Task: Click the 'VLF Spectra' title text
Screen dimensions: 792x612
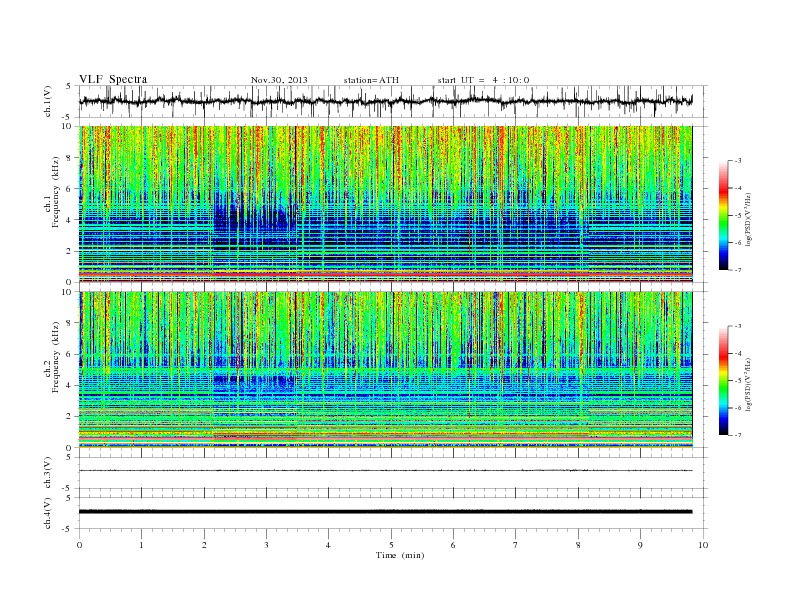Action: coord(113,79)
